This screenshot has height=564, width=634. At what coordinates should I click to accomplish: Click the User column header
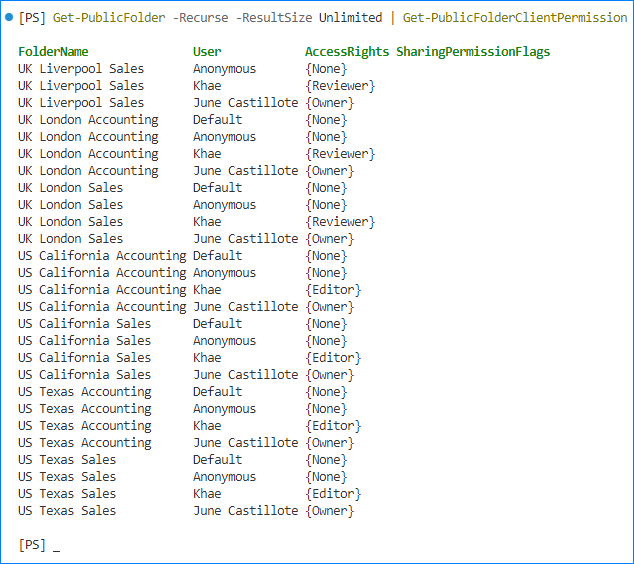207,52
